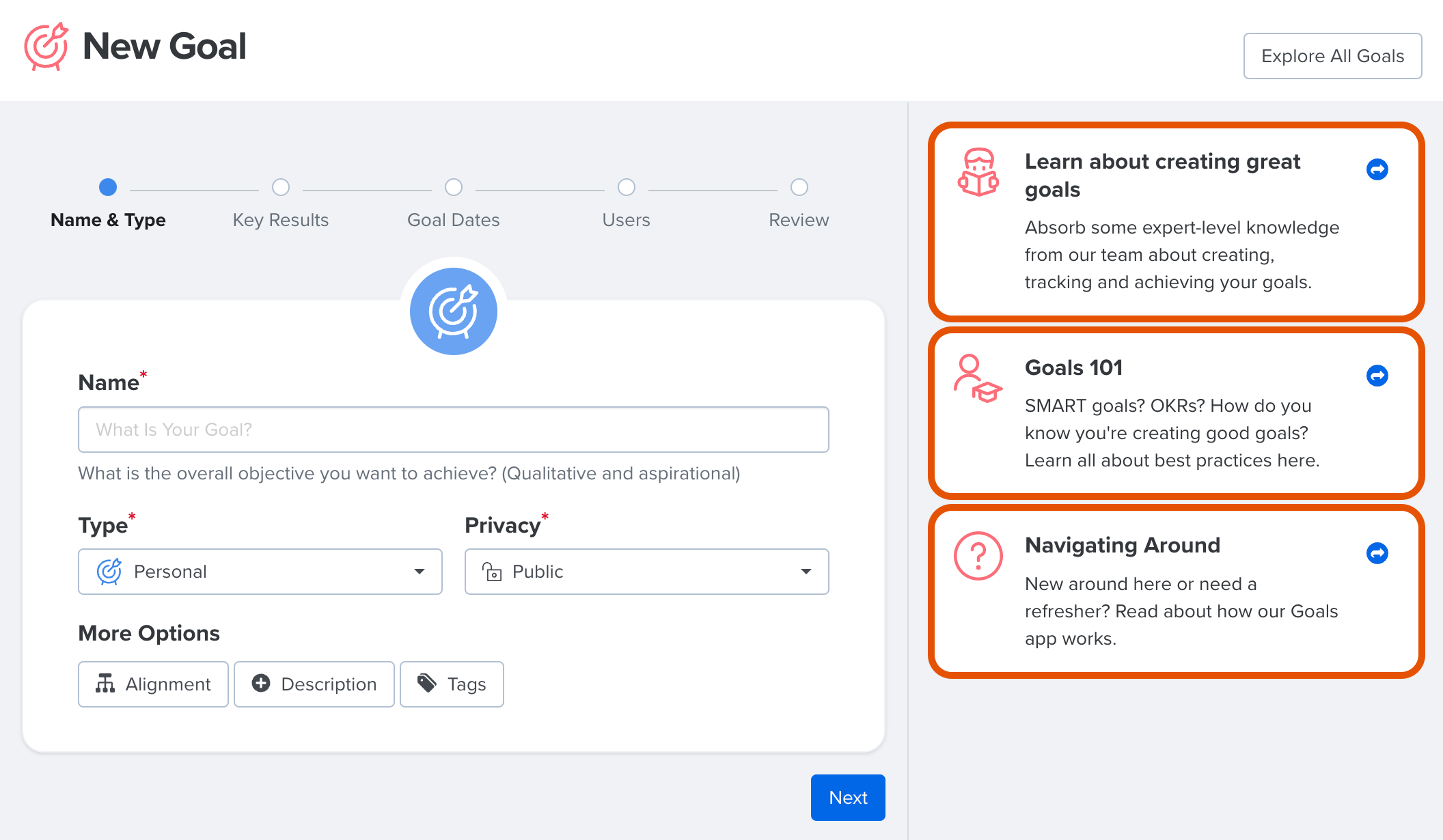Click the More Options heading
The width and height of the screenshot is (1443, 840).
pyautogui.click(x=149, y=633)
